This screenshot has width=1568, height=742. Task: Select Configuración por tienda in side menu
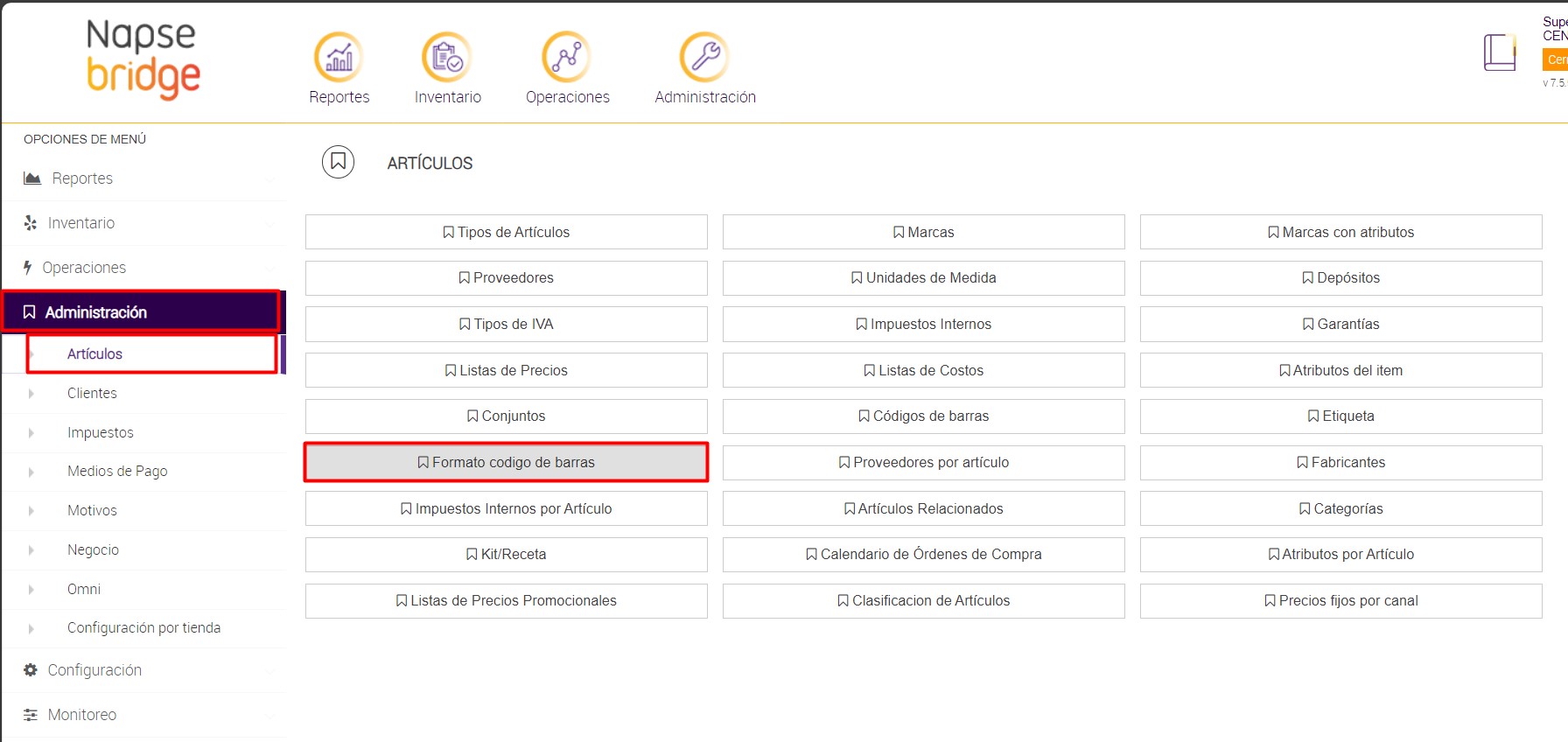pyautogui.click(x=144, y=628)
